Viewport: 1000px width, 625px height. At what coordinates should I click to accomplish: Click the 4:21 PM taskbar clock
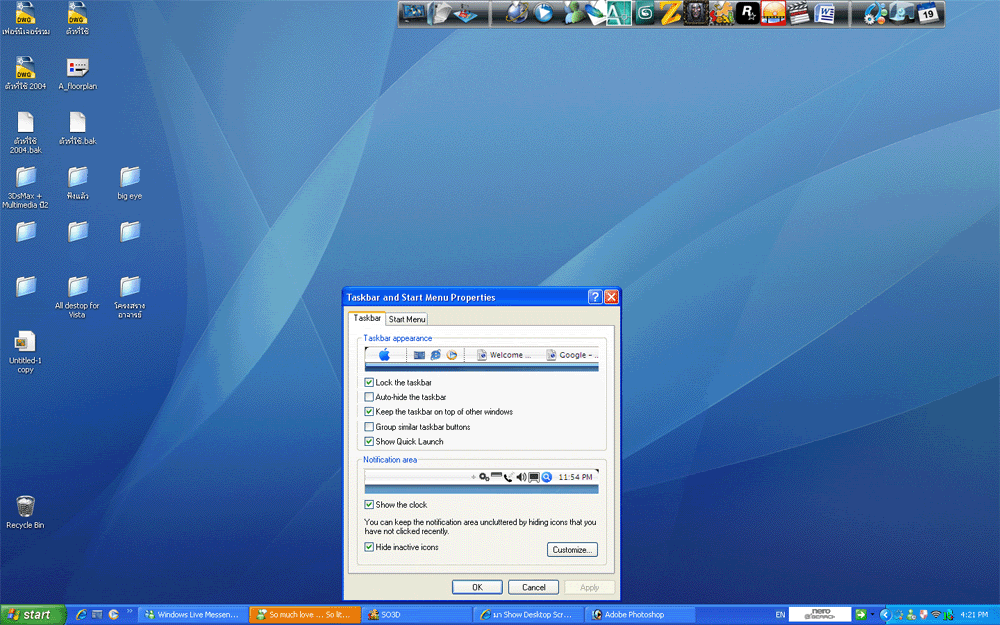click(x=974, y=615)
